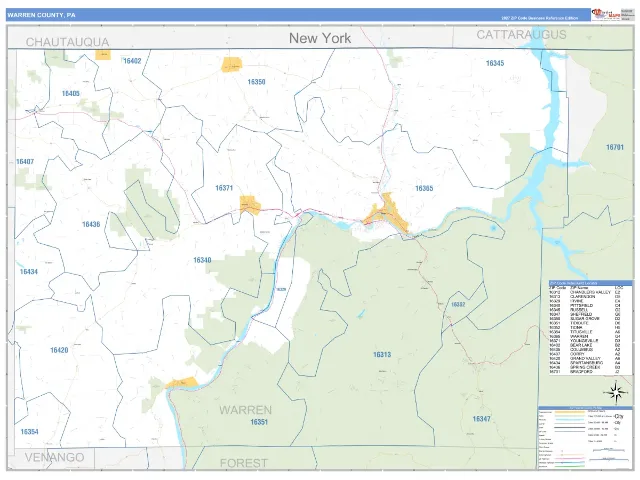Click the FOREST county label
This screenshot has width=640, height=480.
[x=244, y=463]
